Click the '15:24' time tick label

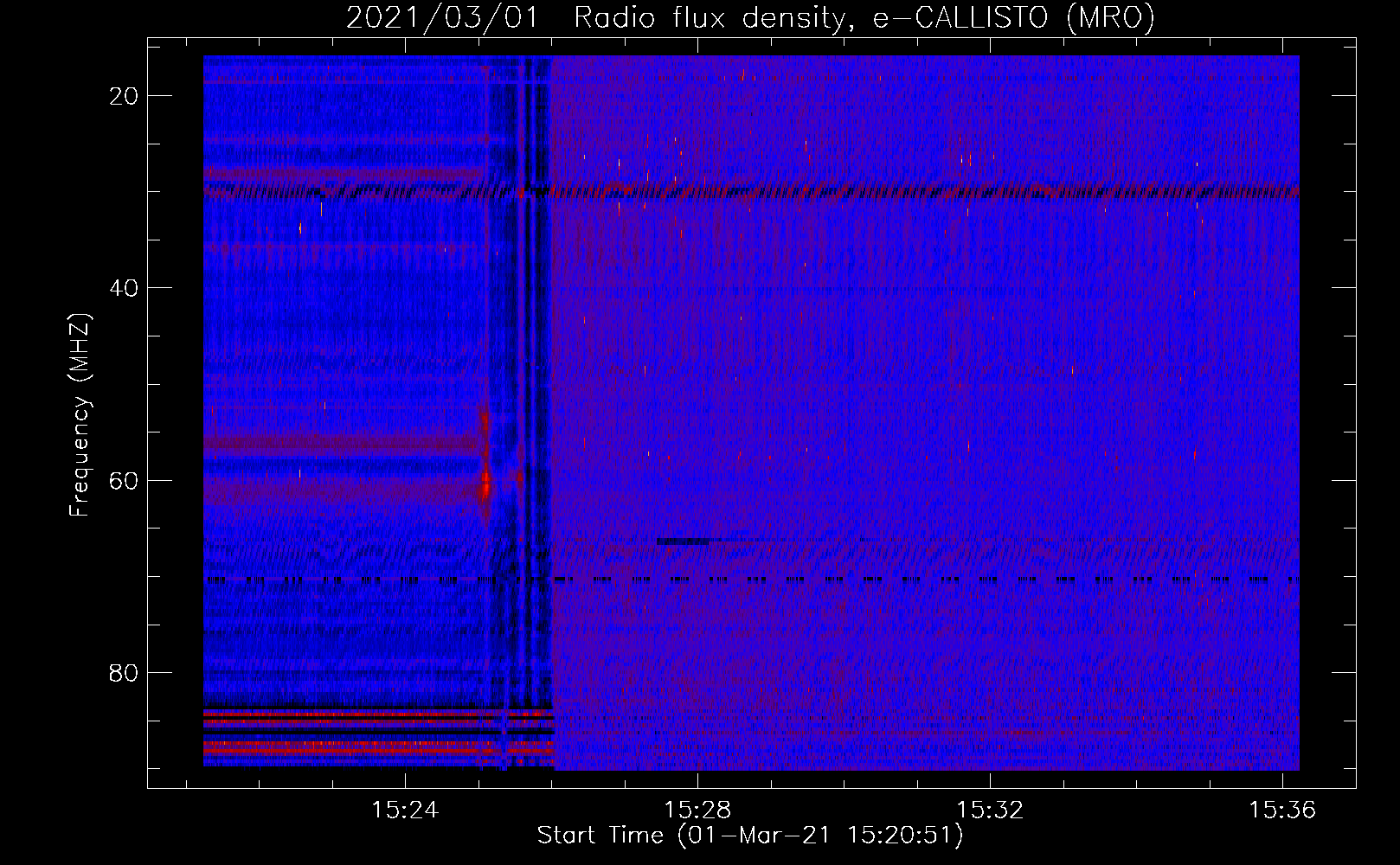click(405, 810)
